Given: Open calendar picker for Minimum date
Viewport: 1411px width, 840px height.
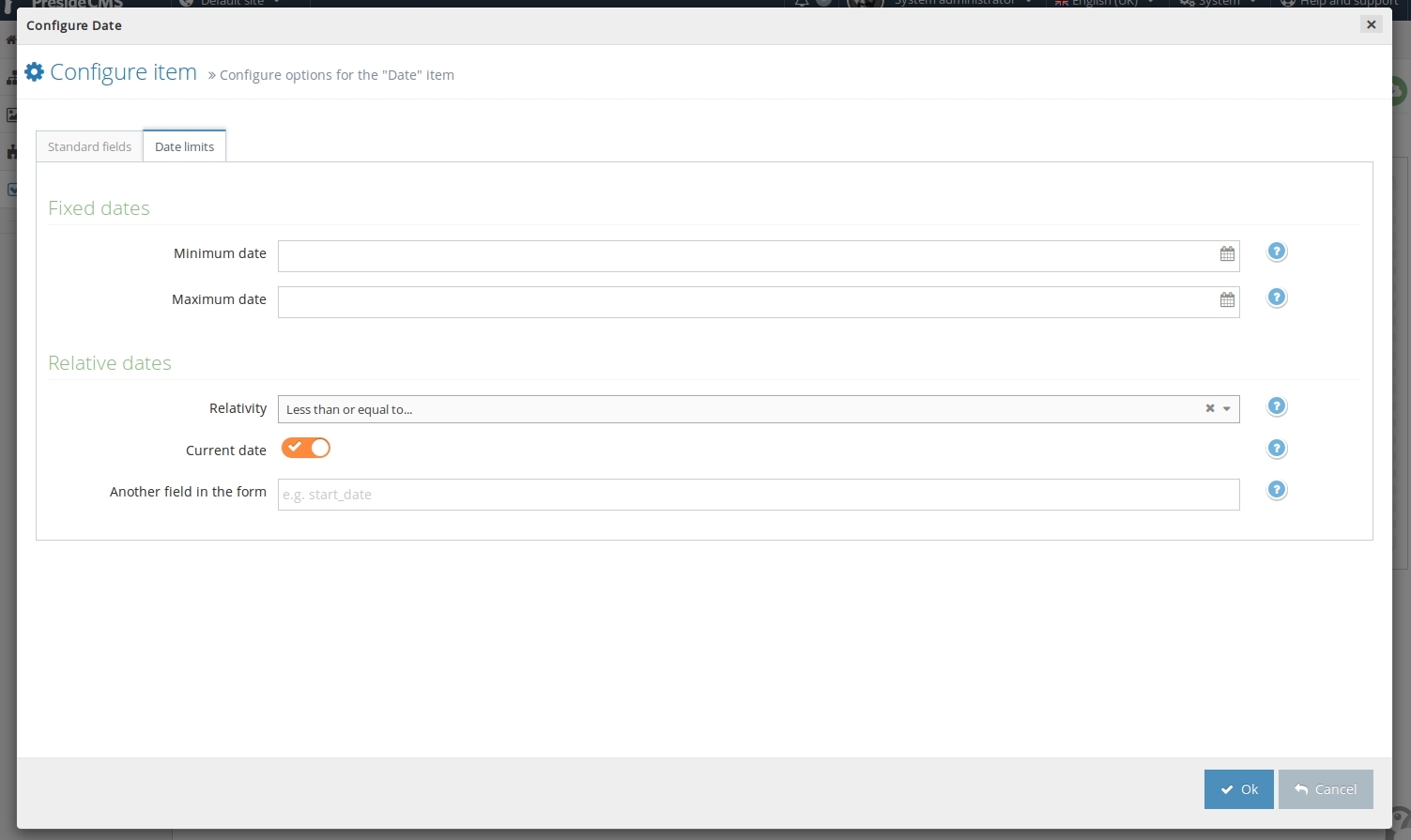Looking at the screenshot, I should point(1227,254).
